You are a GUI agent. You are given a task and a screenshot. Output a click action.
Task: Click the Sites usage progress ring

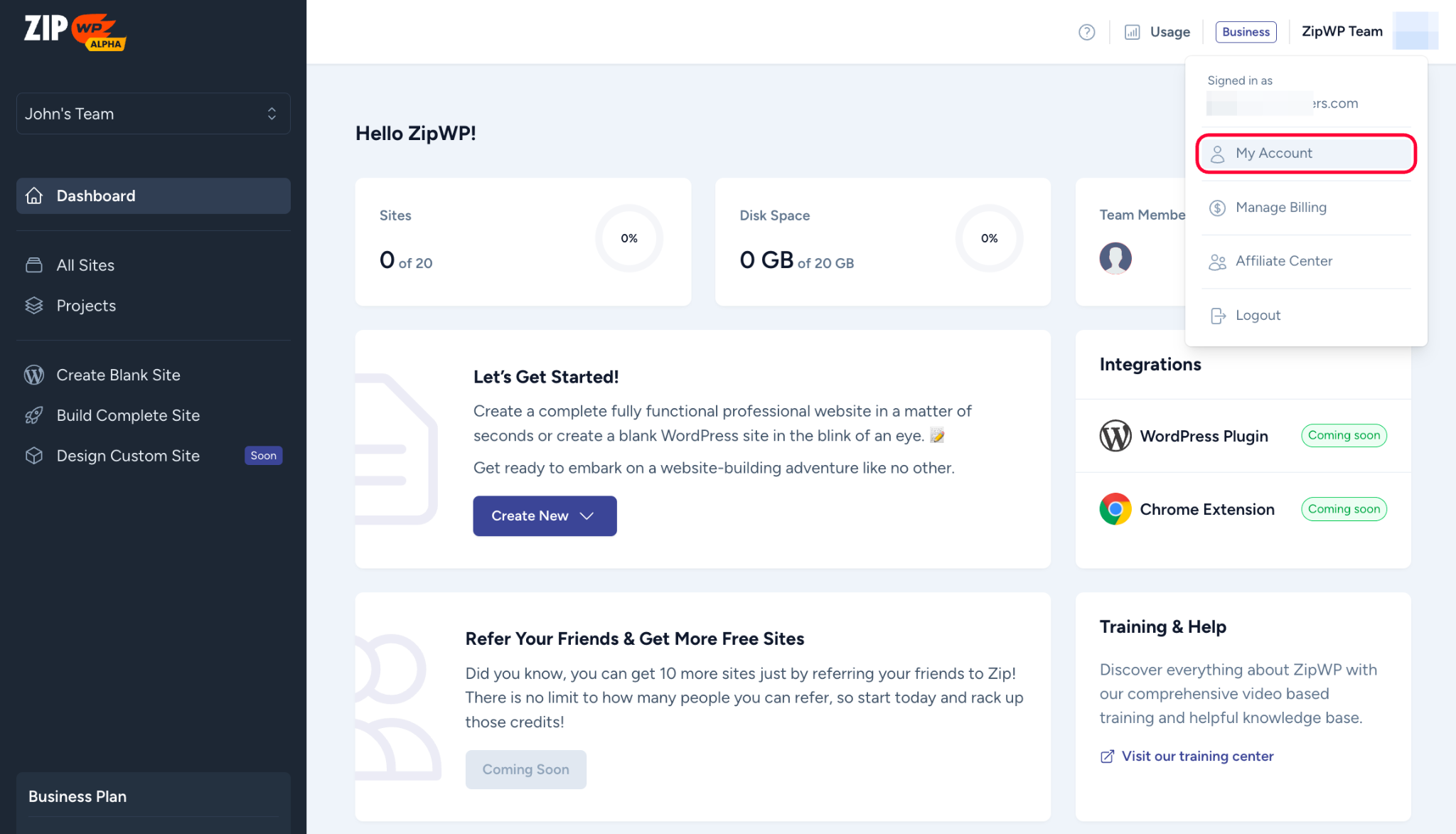(629, 238)
